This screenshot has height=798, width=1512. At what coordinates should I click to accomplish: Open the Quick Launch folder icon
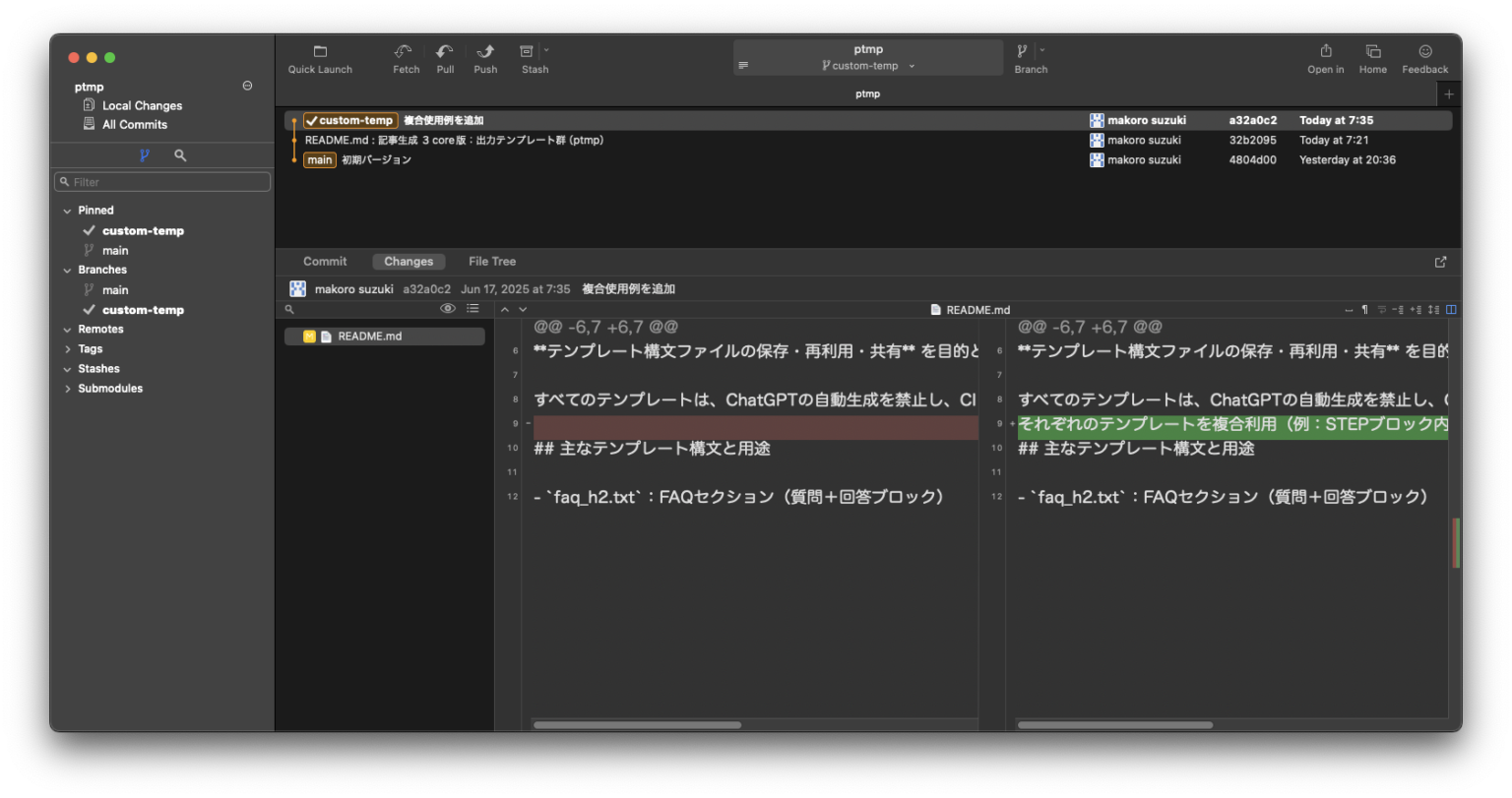(x=320, y=51)
